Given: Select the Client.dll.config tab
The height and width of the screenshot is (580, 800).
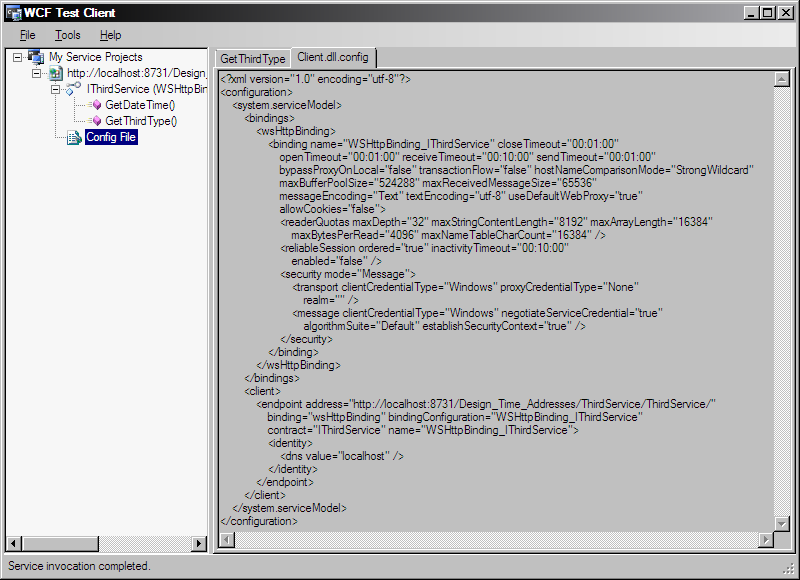Looking at the screenshot, I should click(x=333, y=57).
